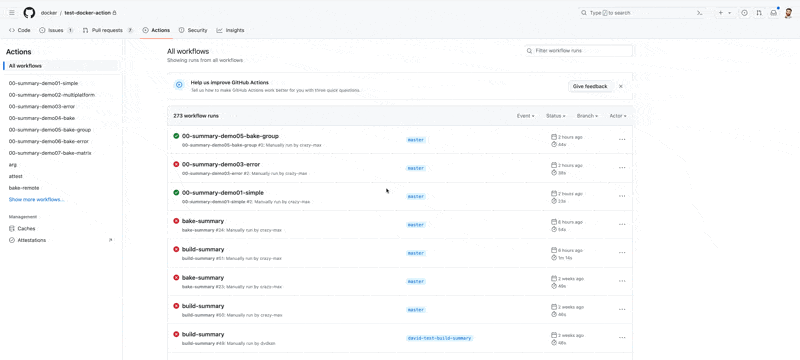Open options menu for bake-summary #23 run
This screenshot has height=360, width=800.
(x=622, y=281)
